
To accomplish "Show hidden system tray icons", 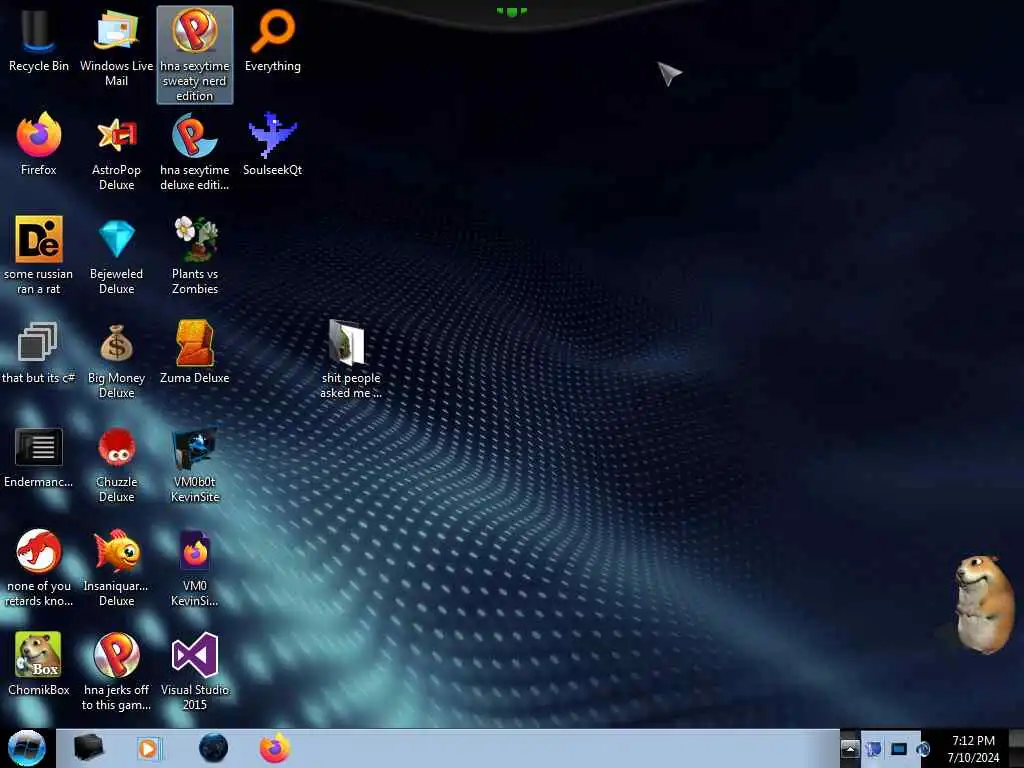I will 850,749.
